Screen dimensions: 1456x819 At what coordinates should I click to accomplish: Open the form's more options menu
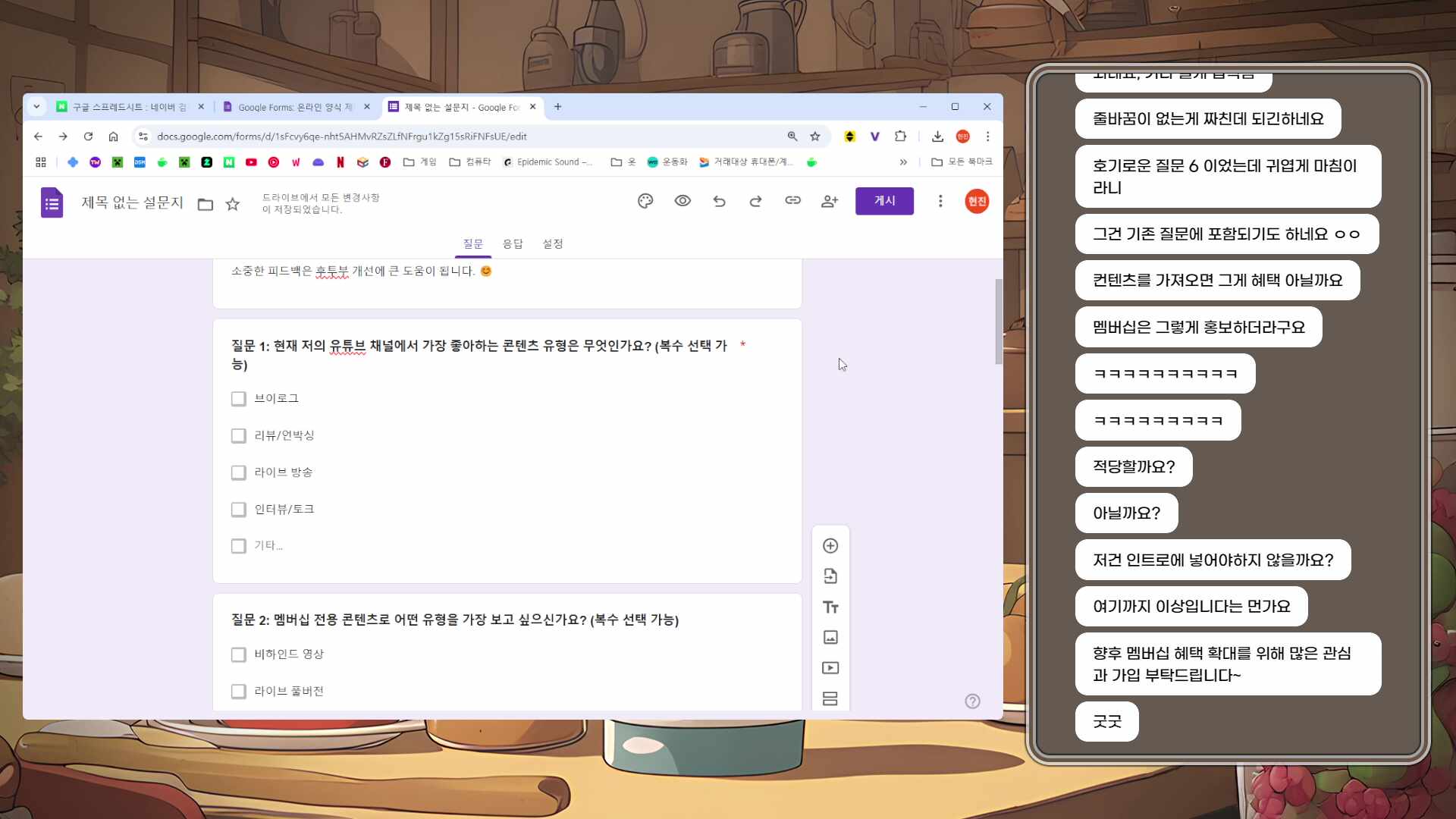(x=940, y=201)
